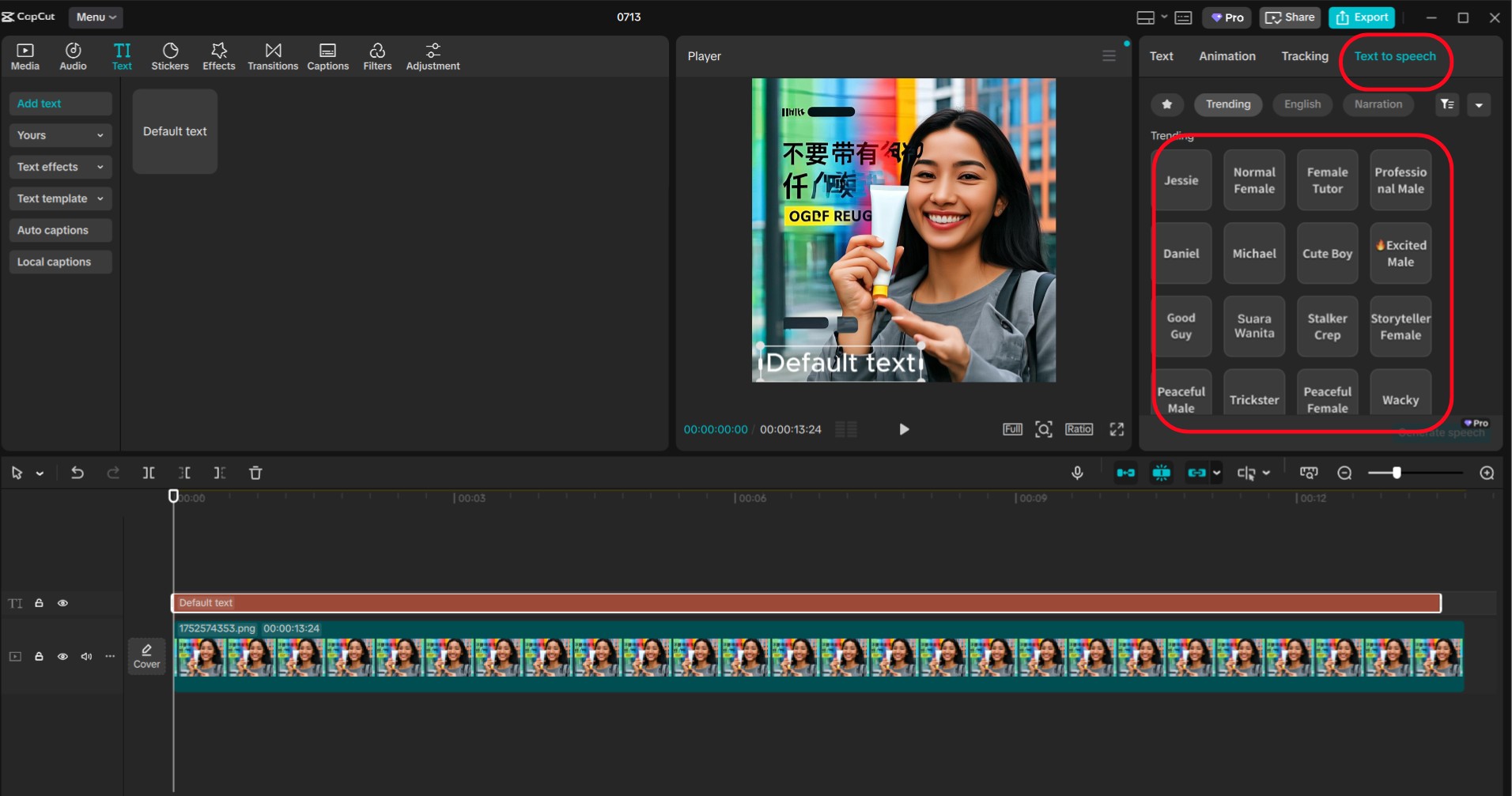The height and width of the screenshot is (796, 1512).
Task: Open the Menu dropdown
Action: click(x=96, y=17)
